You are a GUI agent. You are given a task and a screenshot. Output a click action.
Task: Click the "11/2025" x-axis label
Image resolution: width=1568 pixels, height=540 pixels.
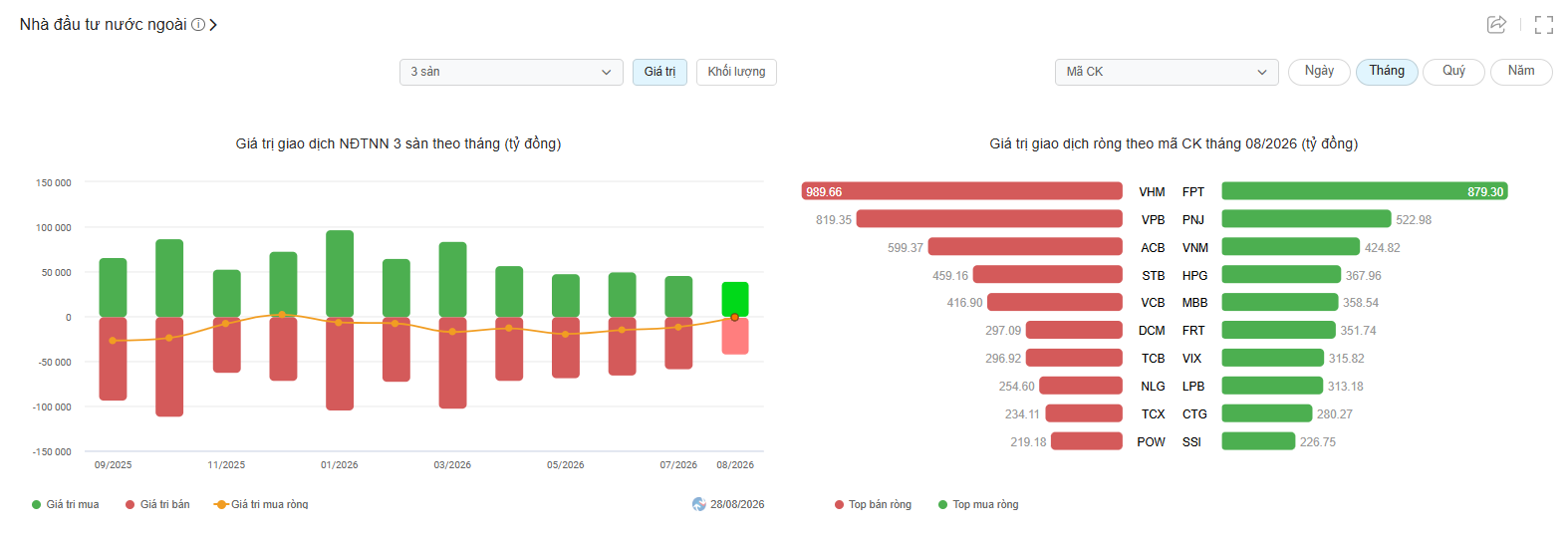[x=226, y=465]
